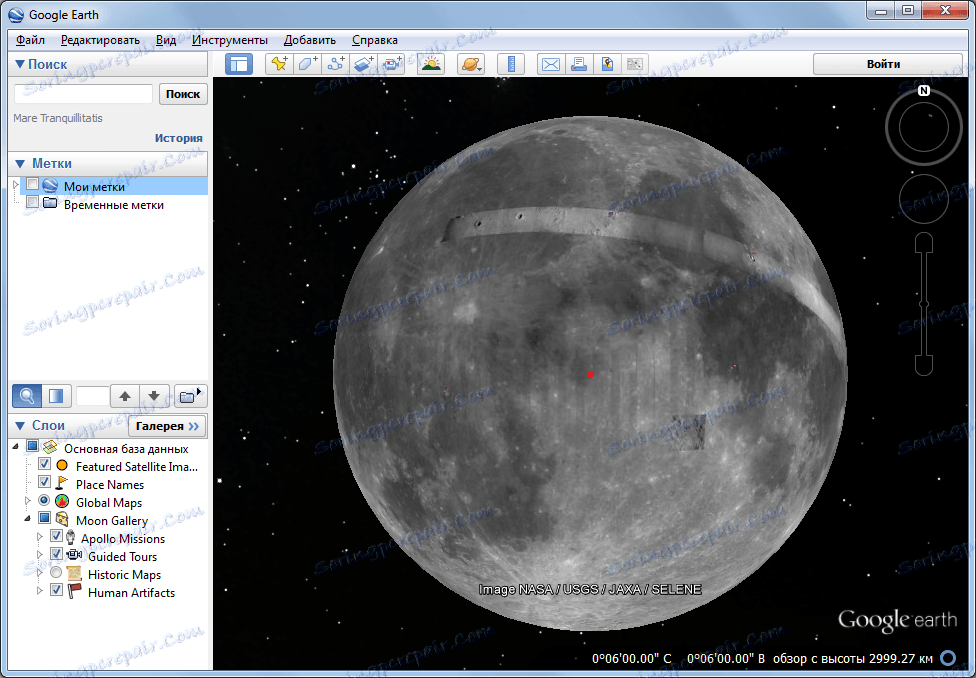Uncheck the Apollo Missions layer checkbox
The image size is (976, 678).
(x=56, y=537)
